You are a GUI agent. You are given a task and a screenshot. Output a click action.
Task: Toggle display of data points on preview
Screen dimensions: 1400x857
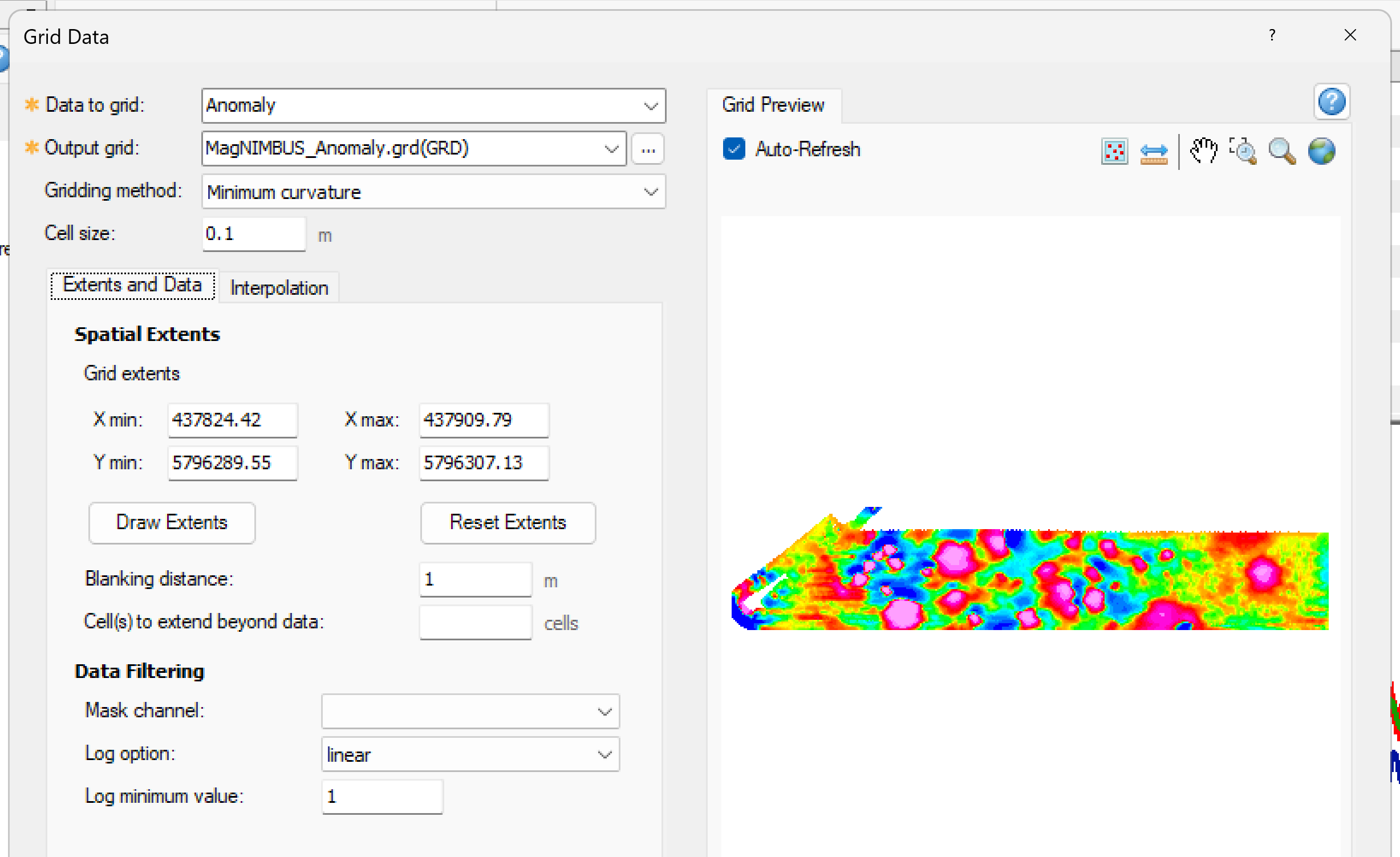(x=1114, y=151)
